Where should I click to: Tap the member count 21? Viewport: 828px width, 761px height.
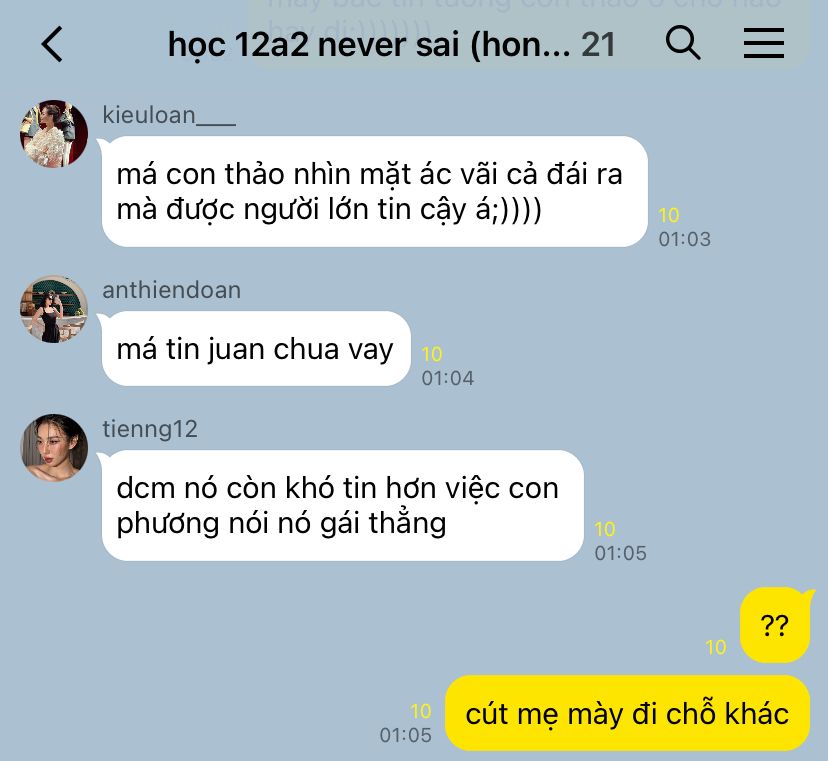pos(598,45)
